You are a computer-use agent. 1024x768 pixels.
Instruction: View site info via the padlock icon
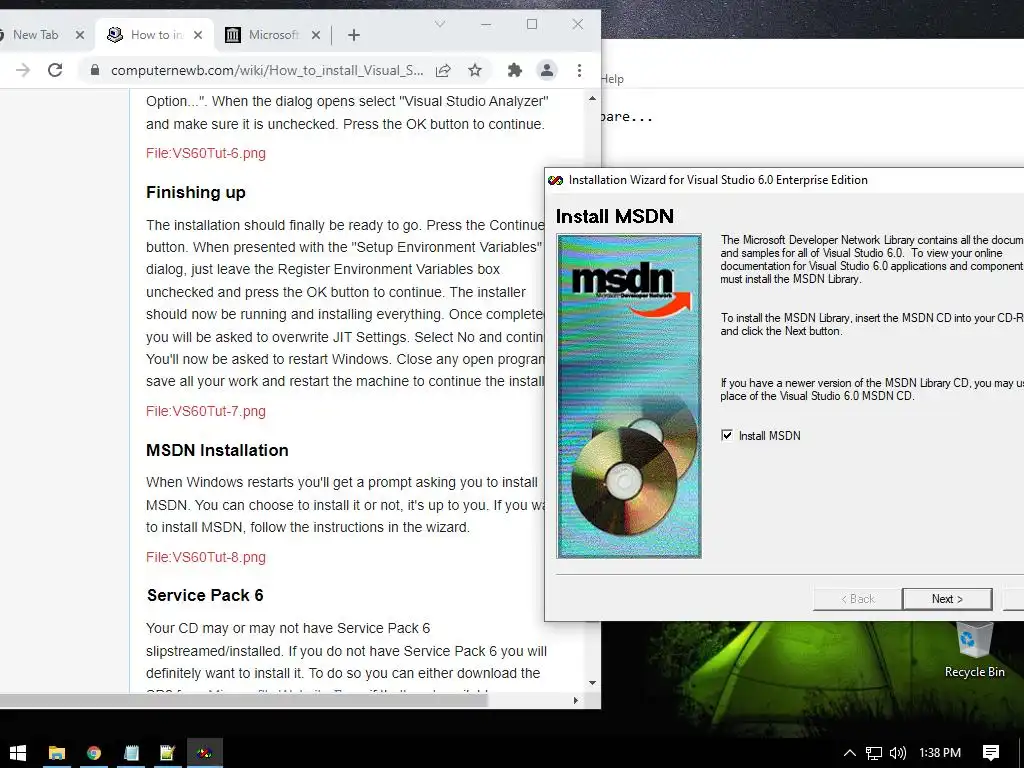pyautogui.click(x=95, y=70)
